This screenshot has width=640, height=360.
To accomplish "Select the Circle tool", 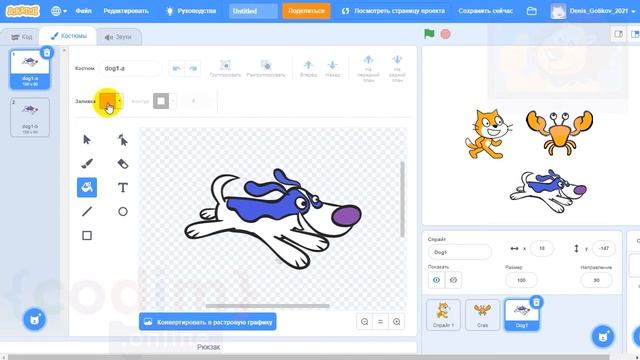I will click(x=122, y=211).
